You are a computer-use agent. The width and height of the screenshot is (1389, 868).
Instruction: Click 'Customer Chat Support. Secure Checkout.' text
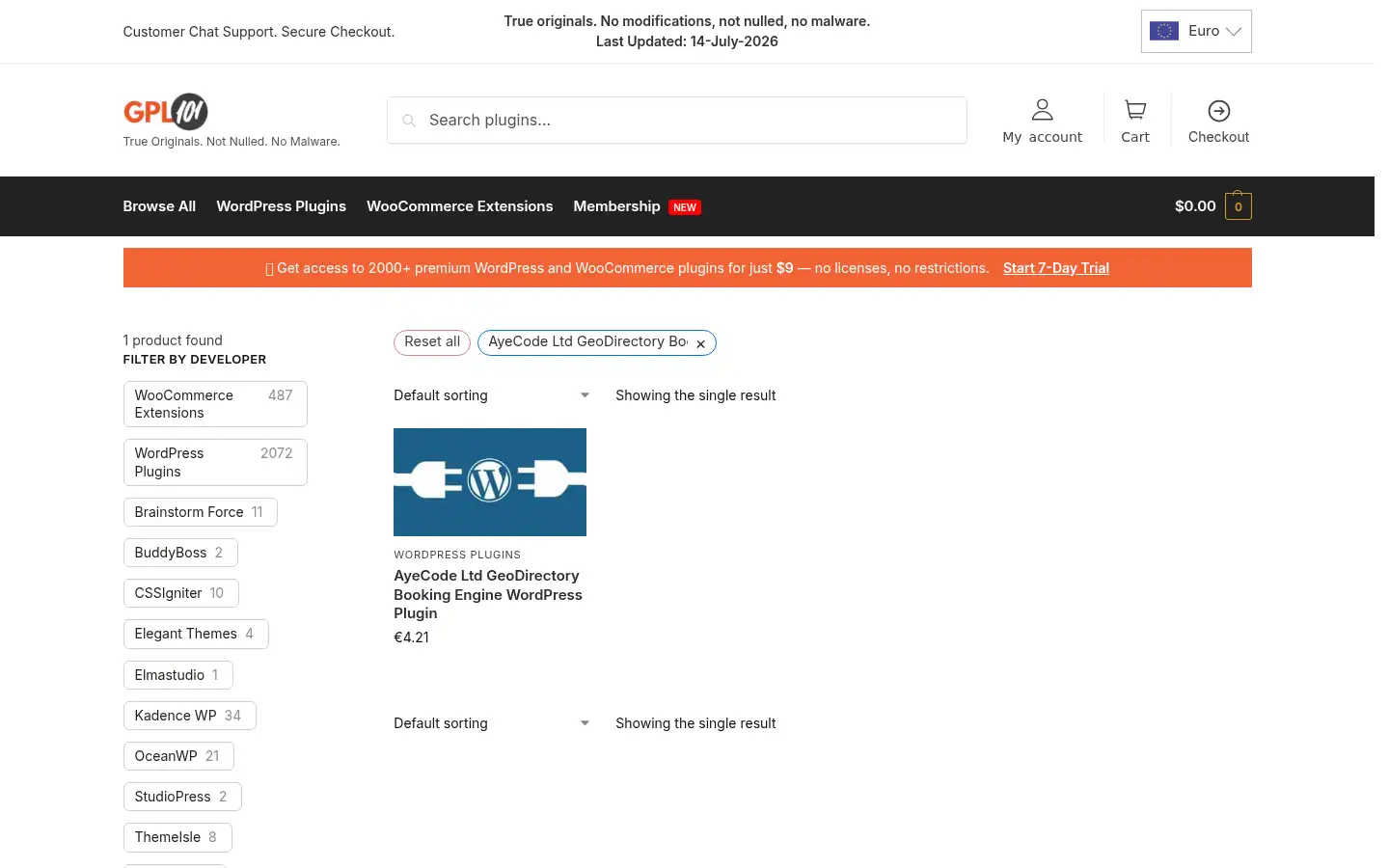click(259, 32)
